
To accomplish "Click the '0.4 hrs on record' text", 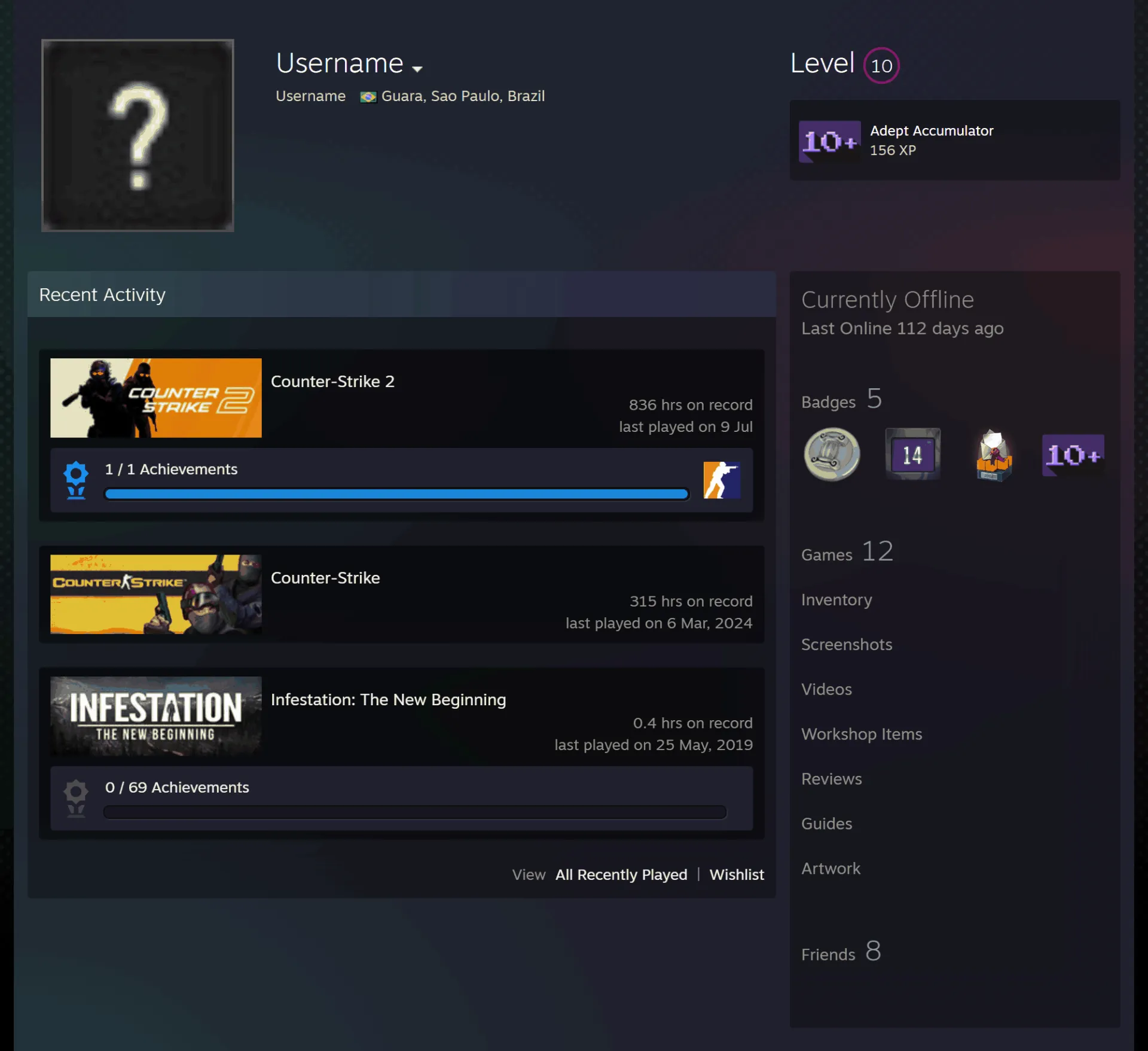I will 693,723.
